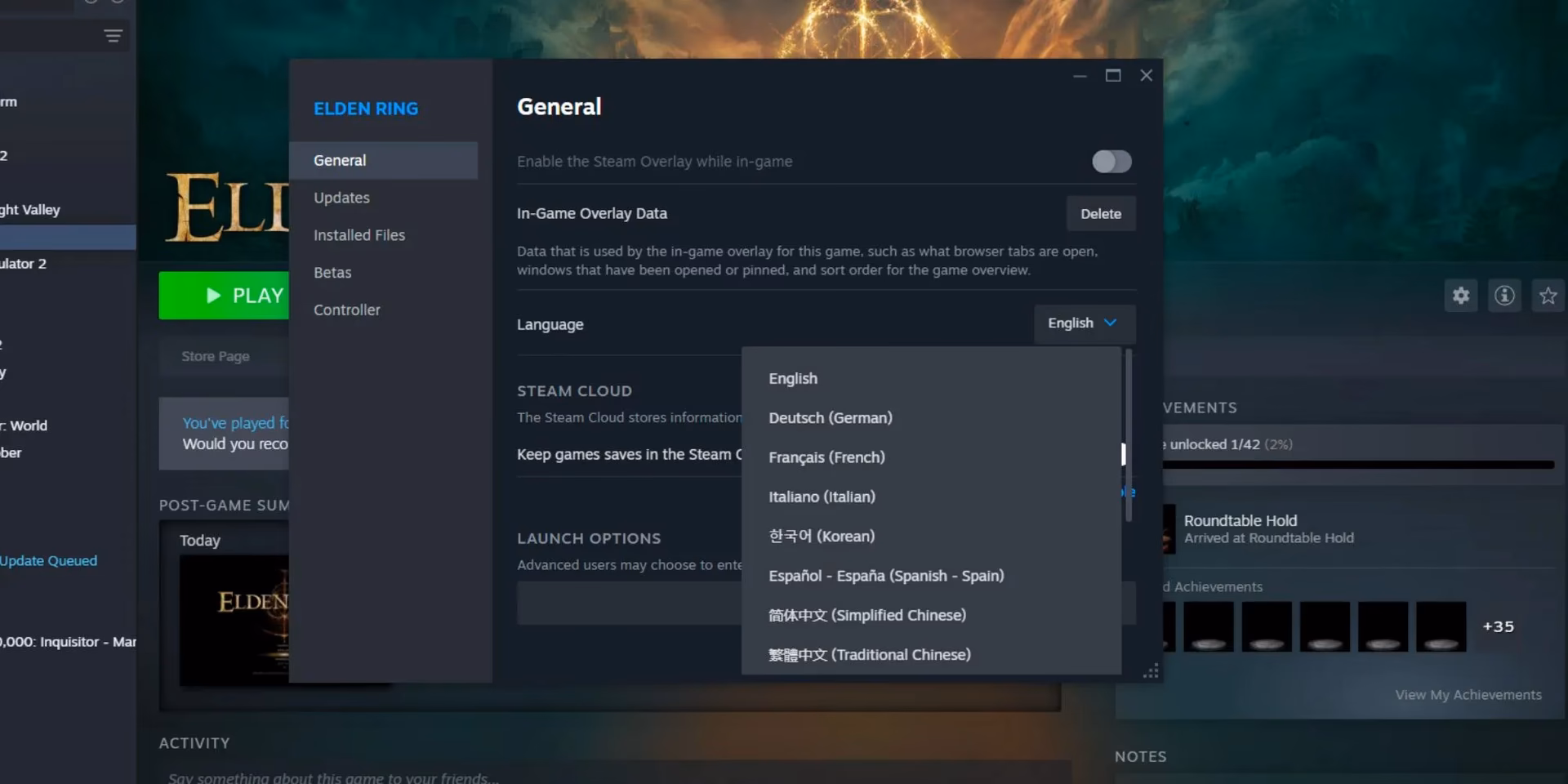Viewport: 1568px width, 784px height.
Task: Click the achievements progress bar
Action: (1358, 465)
